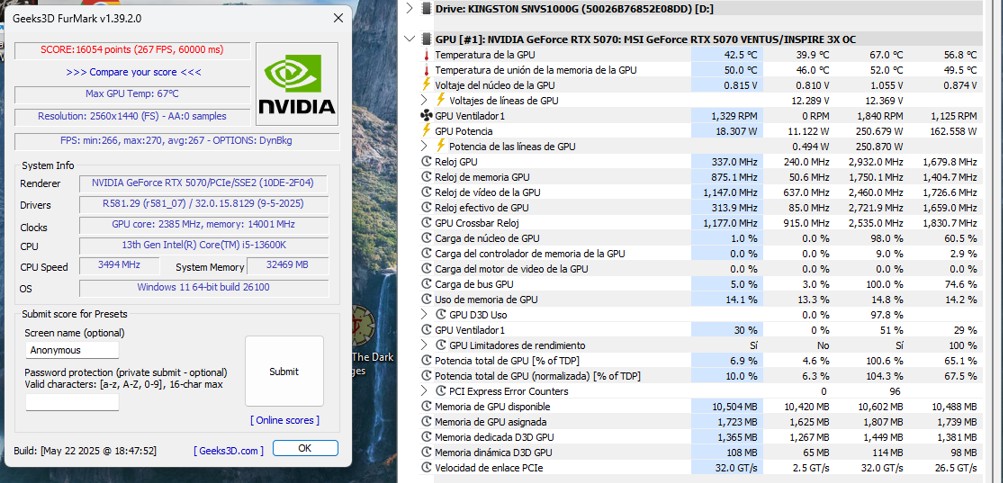The width and height of the screenshot is (1003, 483).
Task: Click lightning icon beside Voltajes de líneas de GPU
Action: pyautogui.click(x=441, y=100)
